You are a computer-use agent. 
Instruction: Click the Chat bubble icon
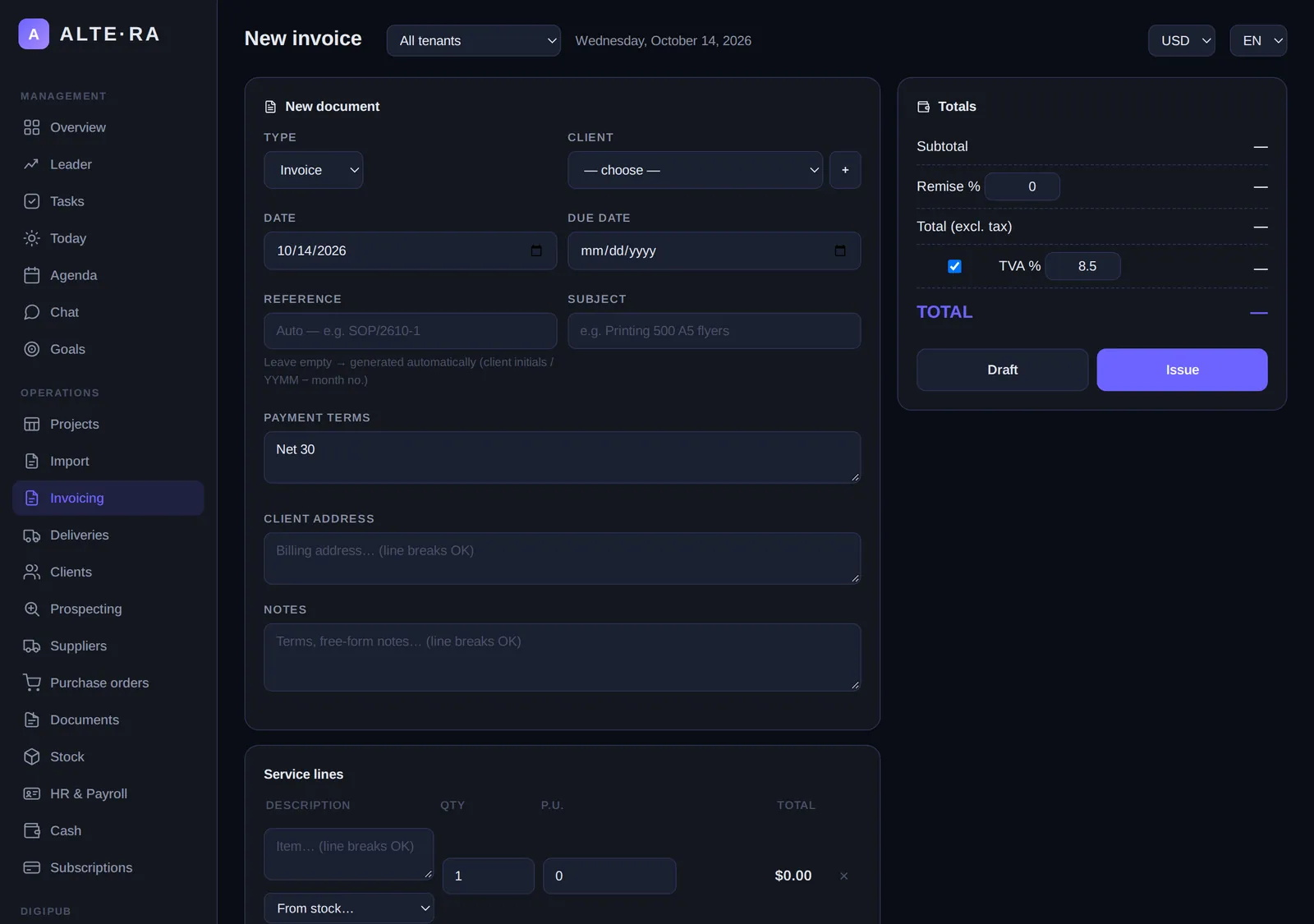32,312
